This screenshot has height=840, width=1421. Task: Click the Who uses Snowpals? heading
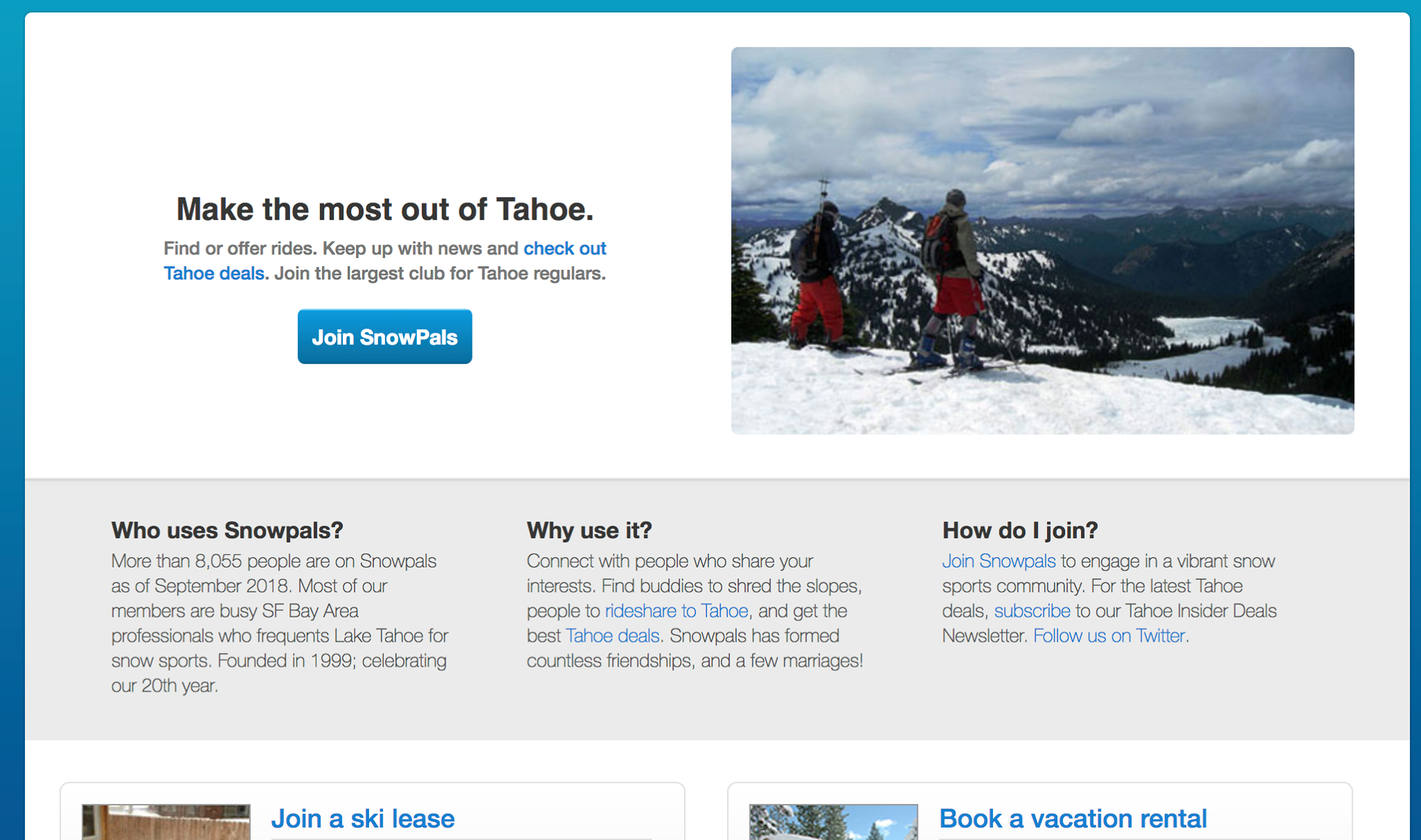[x=227, y=530]
